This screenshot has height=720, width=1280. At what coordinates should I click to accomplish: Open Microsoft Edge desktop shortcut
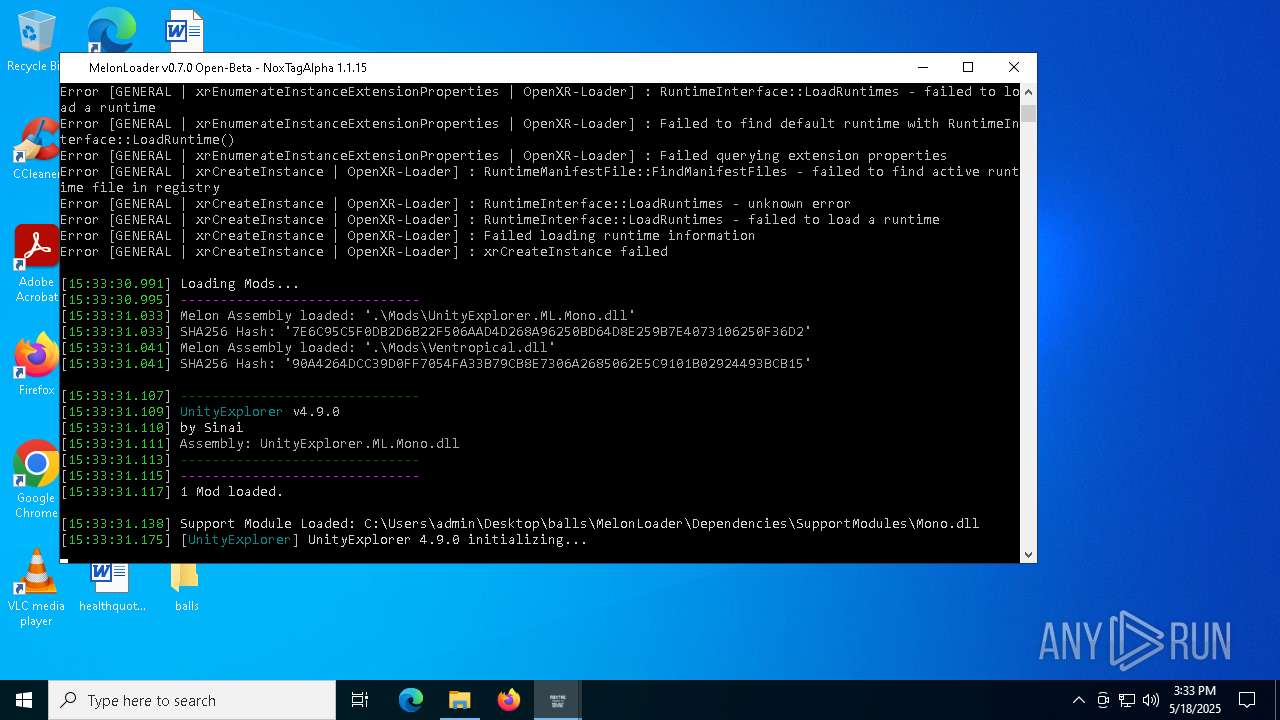point(110,30)
